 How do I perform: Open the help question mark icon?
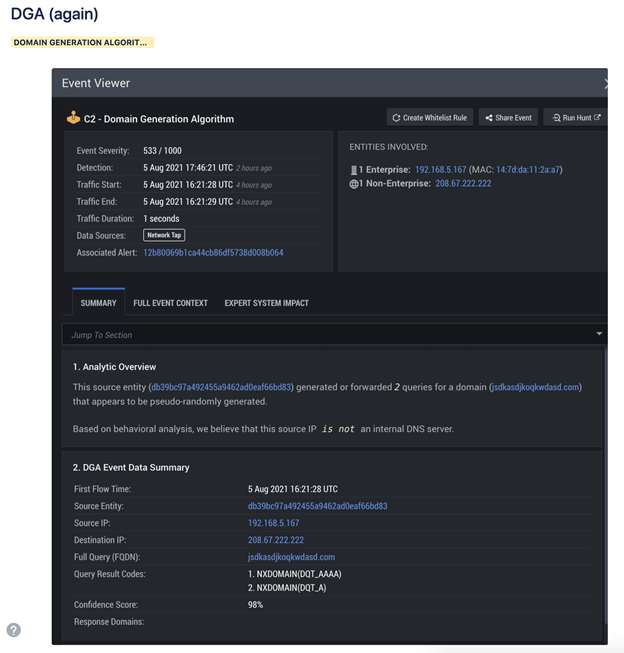(x=14, y=630)
